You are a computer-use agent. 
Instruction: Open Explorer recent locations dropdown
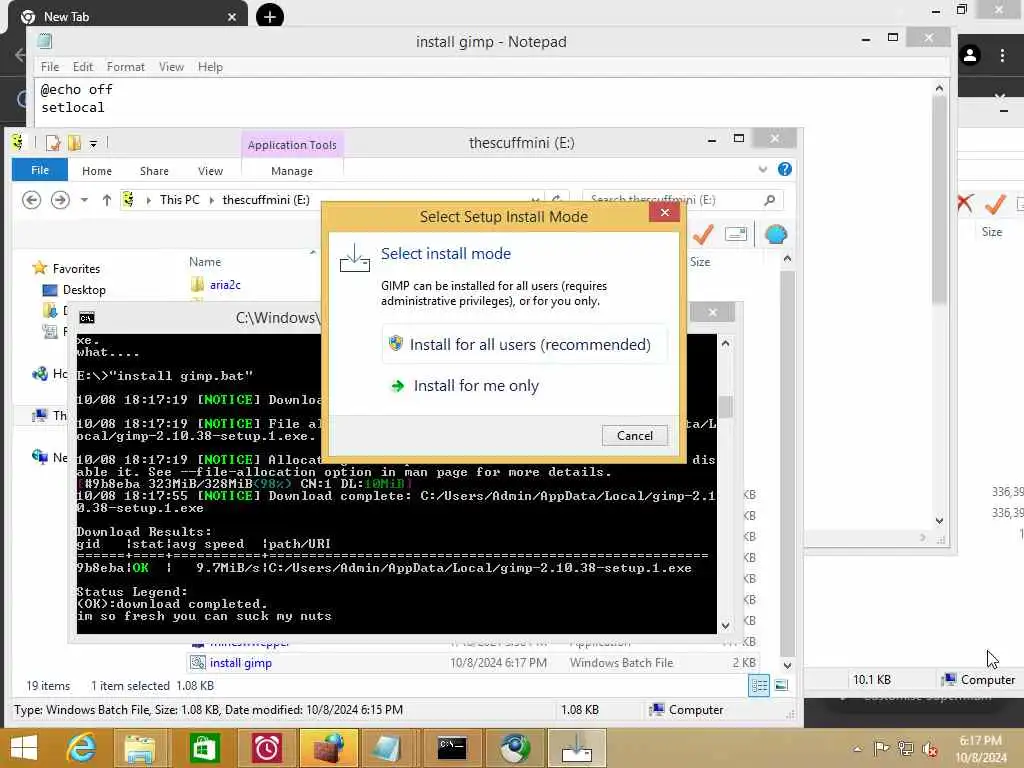coord(84,200)
